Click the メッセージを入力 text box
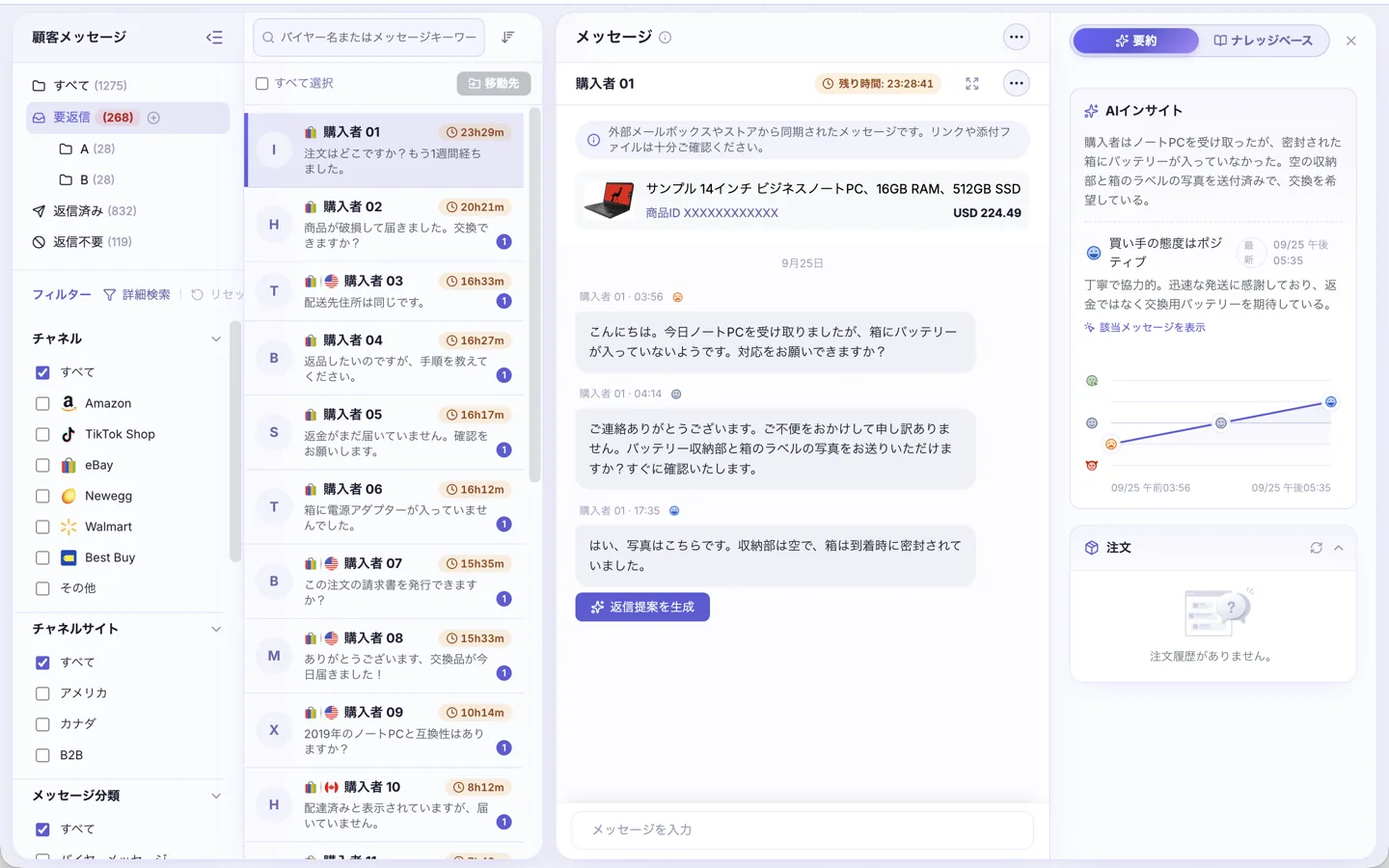 click(803, 829)
